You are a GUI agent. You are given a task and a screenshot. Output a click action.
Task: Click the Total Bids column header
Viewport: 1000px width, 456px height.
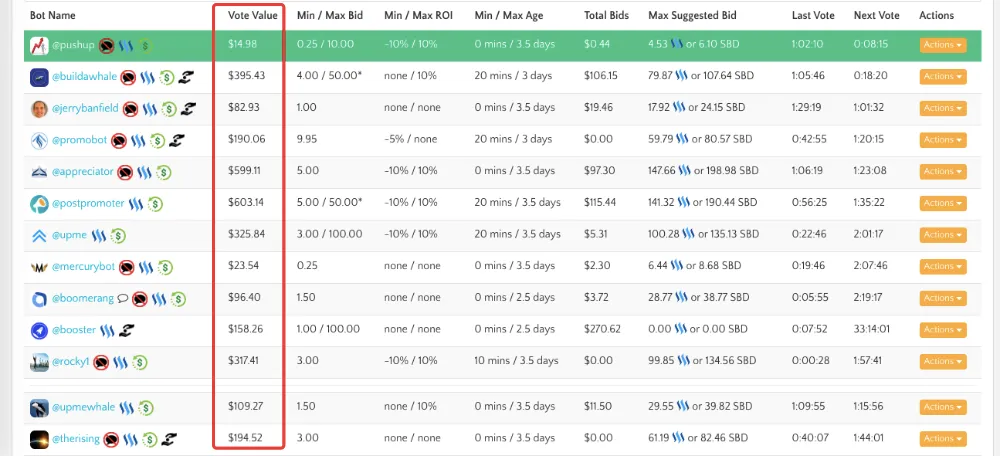pos(606,15)
